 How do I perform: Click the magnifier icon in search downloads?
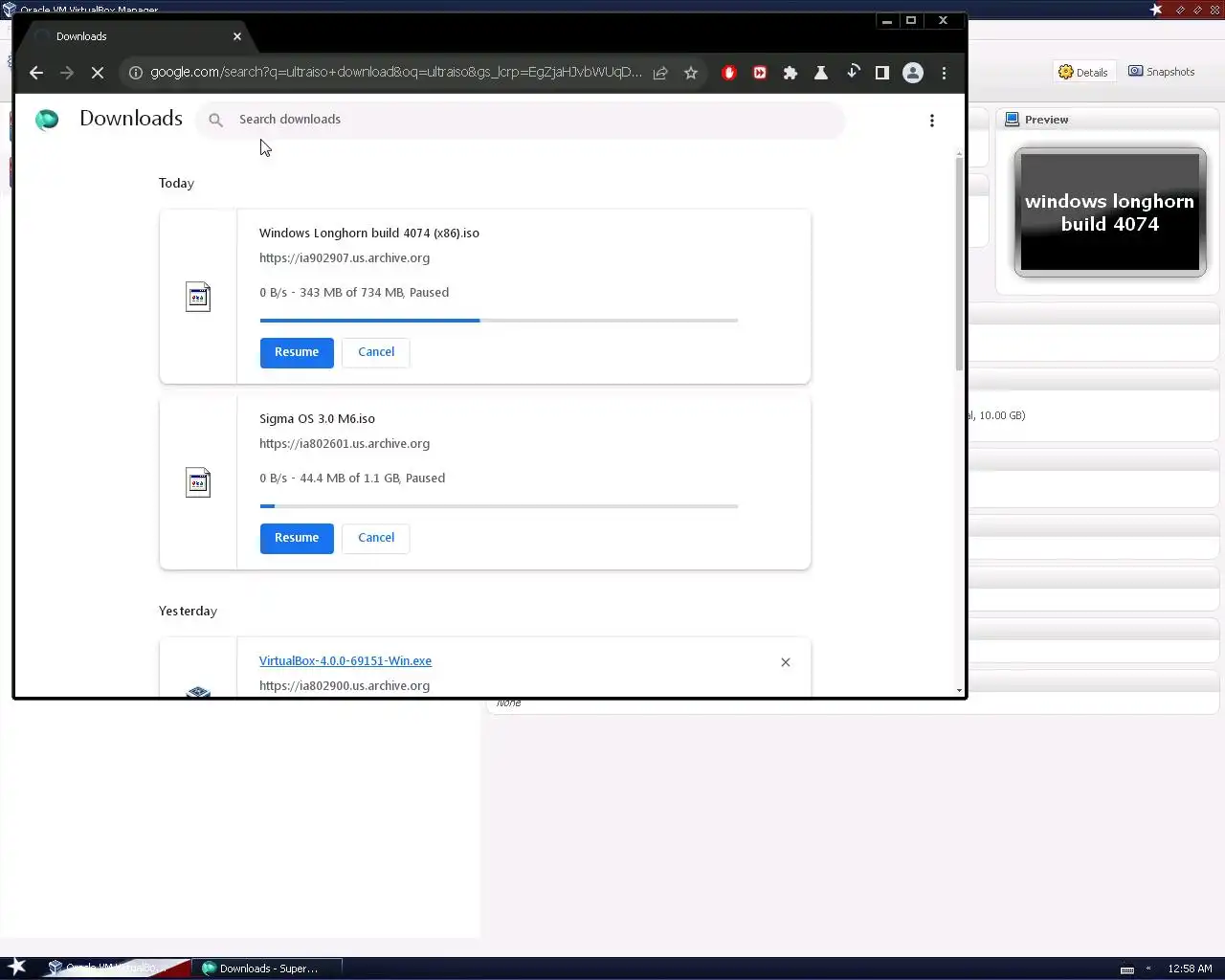(216, 120)
